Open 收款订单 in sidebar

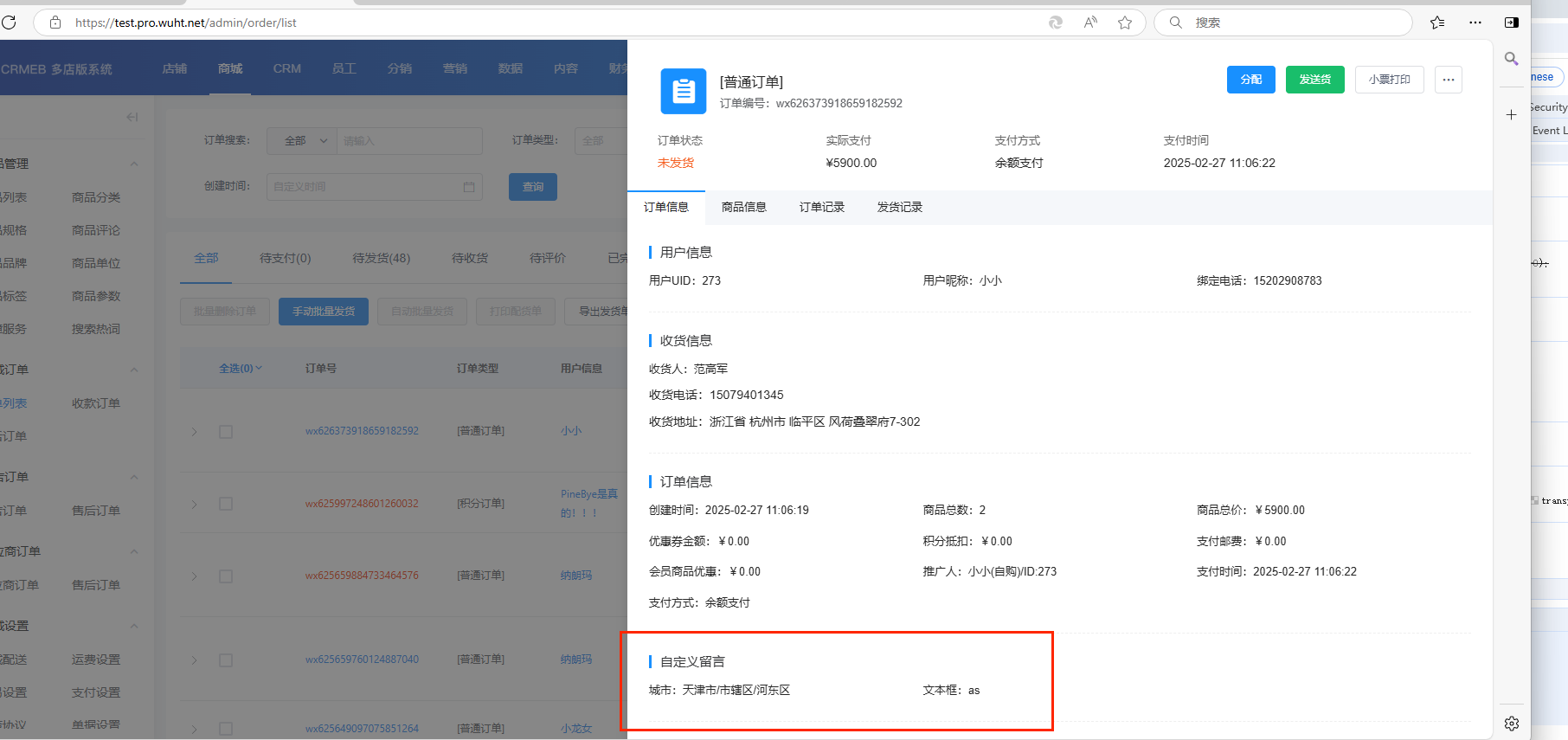(96, 403)
